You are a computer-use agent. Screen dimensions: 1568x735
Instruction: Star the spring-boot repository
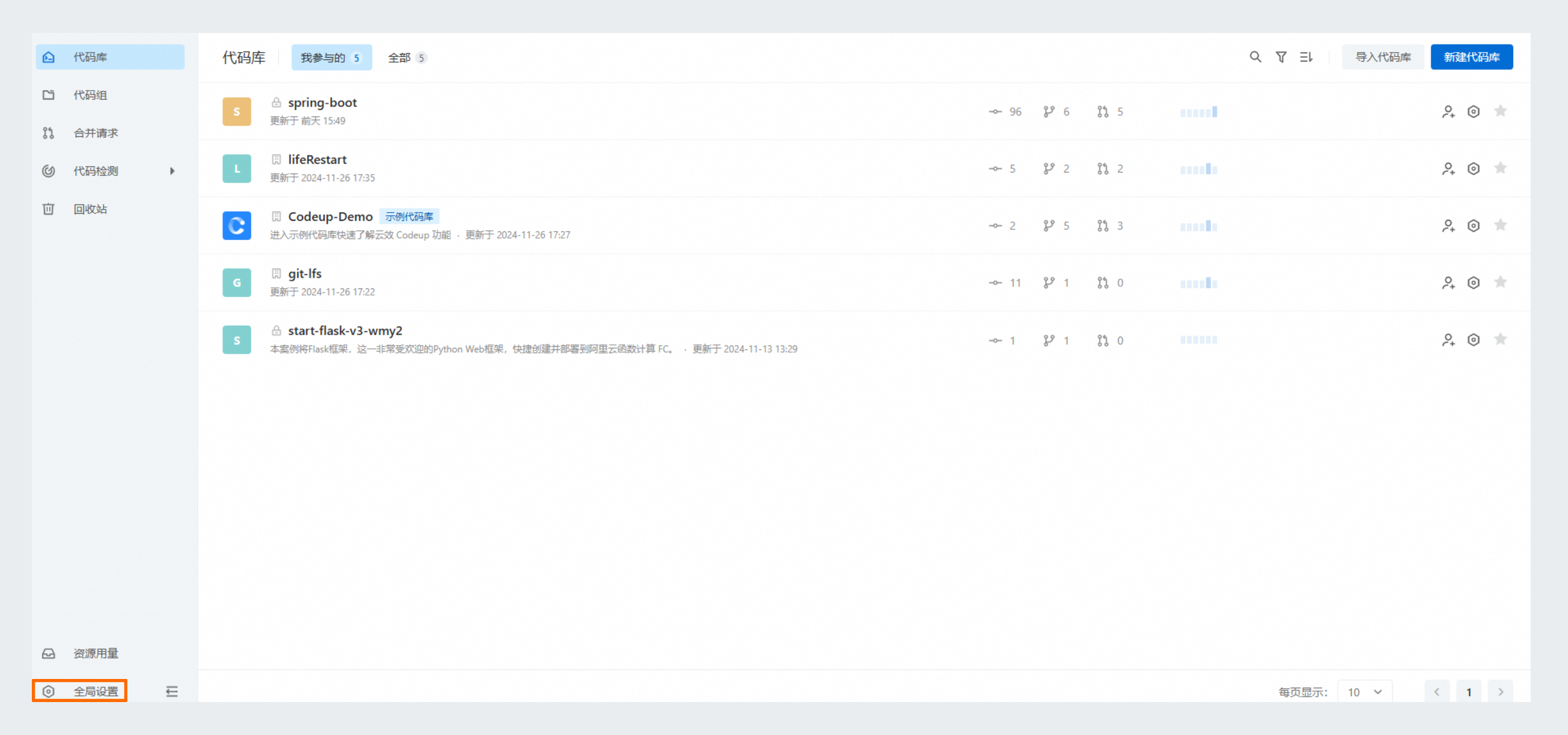pyautogui.click(x=1500, y=111)
